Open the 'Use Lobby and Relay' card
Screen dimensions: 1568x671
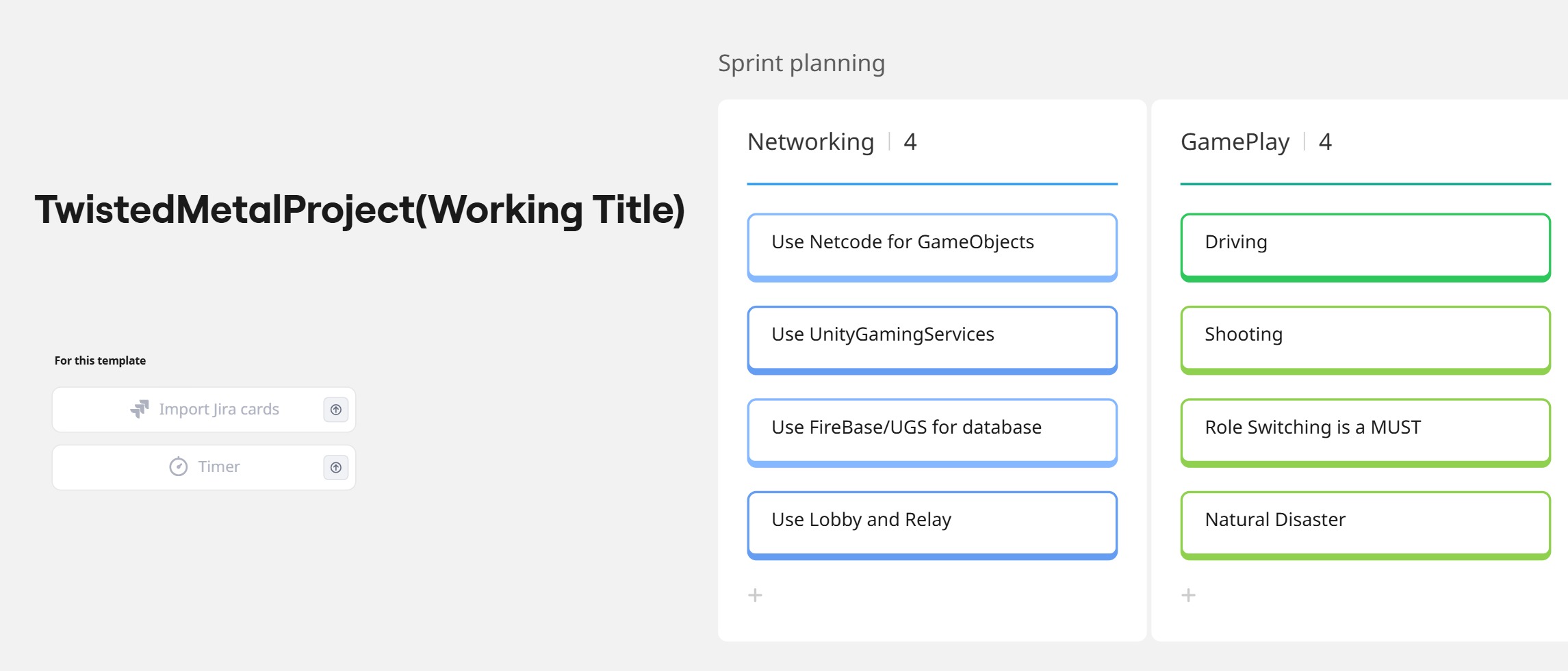click(932, 525)
